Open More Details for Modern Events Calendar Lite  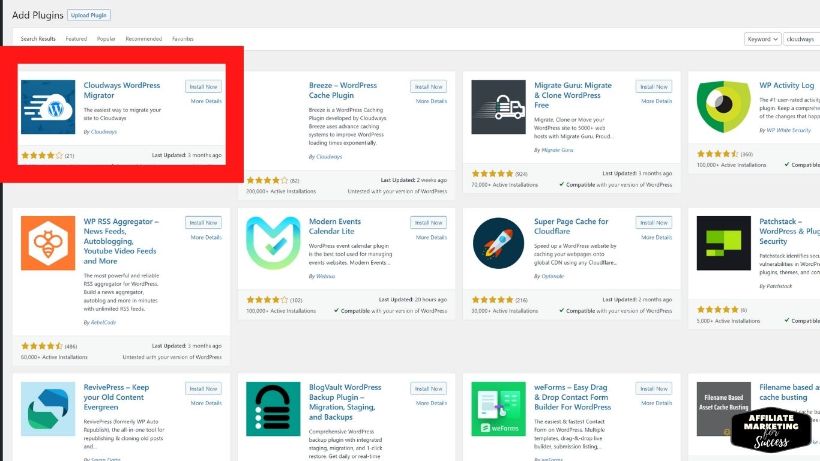pyautogui.click(x=431, y=237)
